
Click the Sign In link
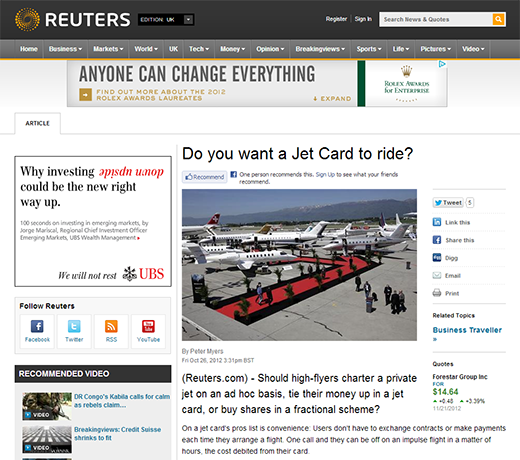363,19
